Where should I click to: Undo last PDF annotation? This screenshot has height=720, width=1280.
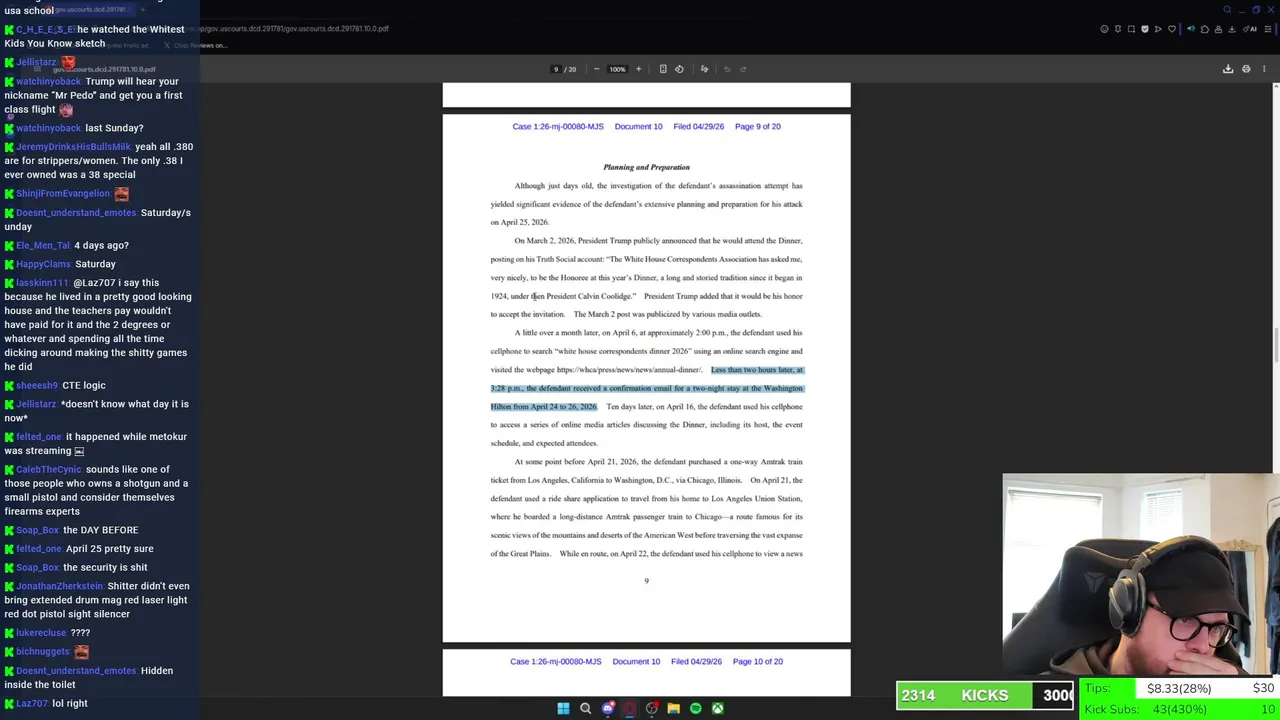click(727, 69)
